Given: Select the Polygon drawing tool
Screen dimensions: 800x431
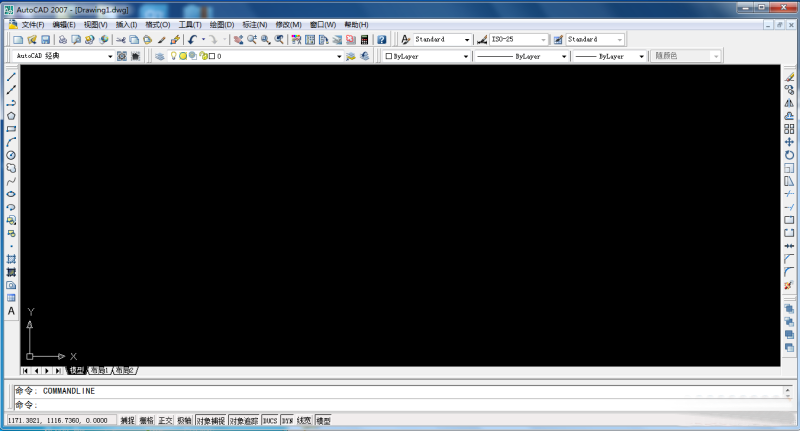Looking at the screenshot, I should pyautogui.click(x=11, y=116).
